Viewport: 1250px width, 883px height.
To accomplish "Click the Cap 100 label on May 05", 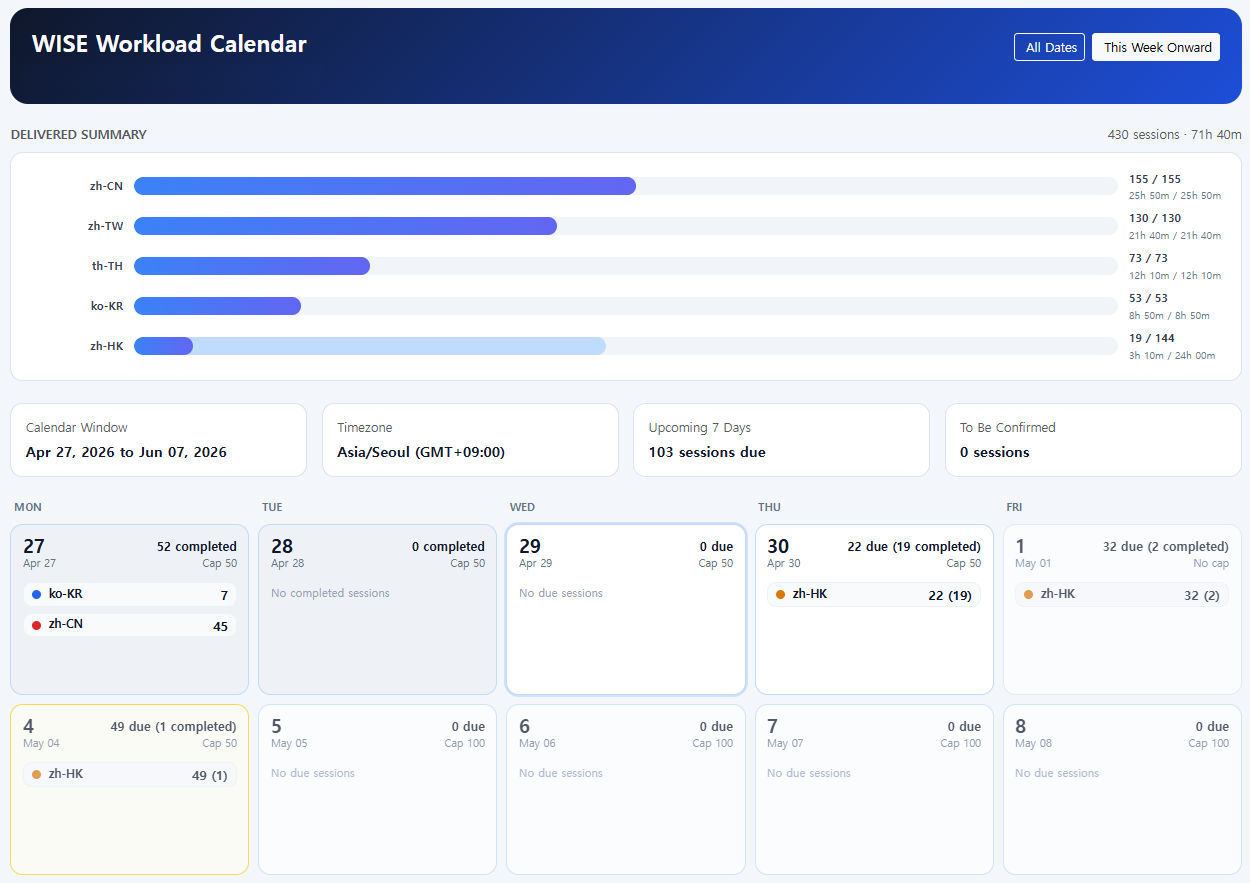I will point(465,744).
